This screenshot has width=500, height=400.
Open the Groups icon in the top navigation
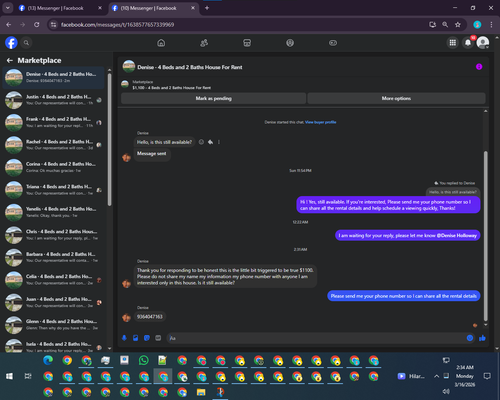click(x=290, y=43)
